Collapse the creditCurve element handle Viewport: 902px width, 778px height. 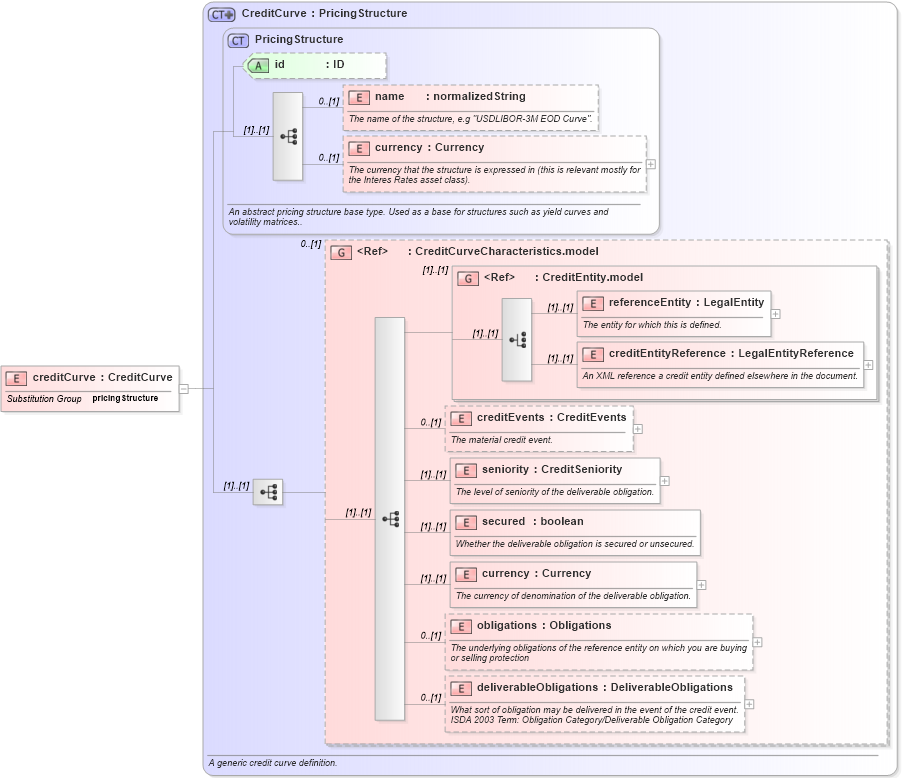tap(184, 388)
